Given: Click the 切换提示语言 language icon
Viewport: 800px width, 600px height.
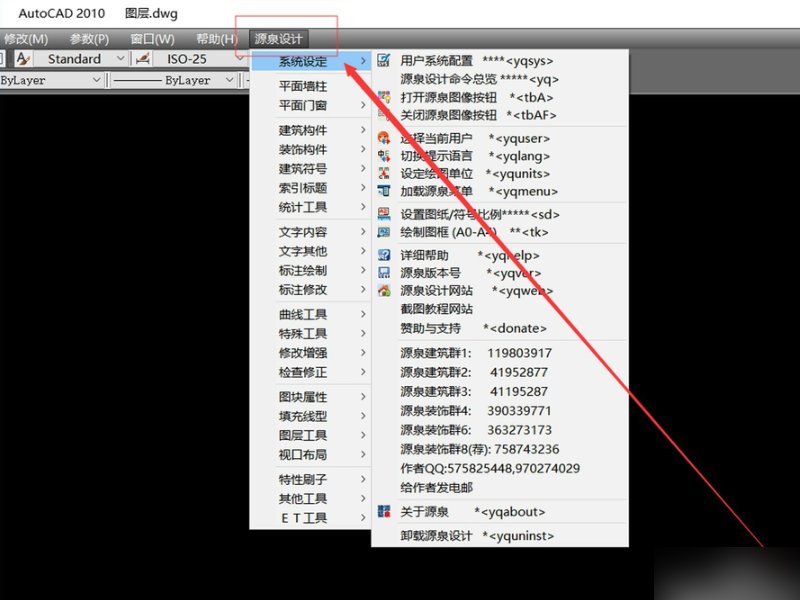Looking at the screenshot, I should click(x=384, y=156).
